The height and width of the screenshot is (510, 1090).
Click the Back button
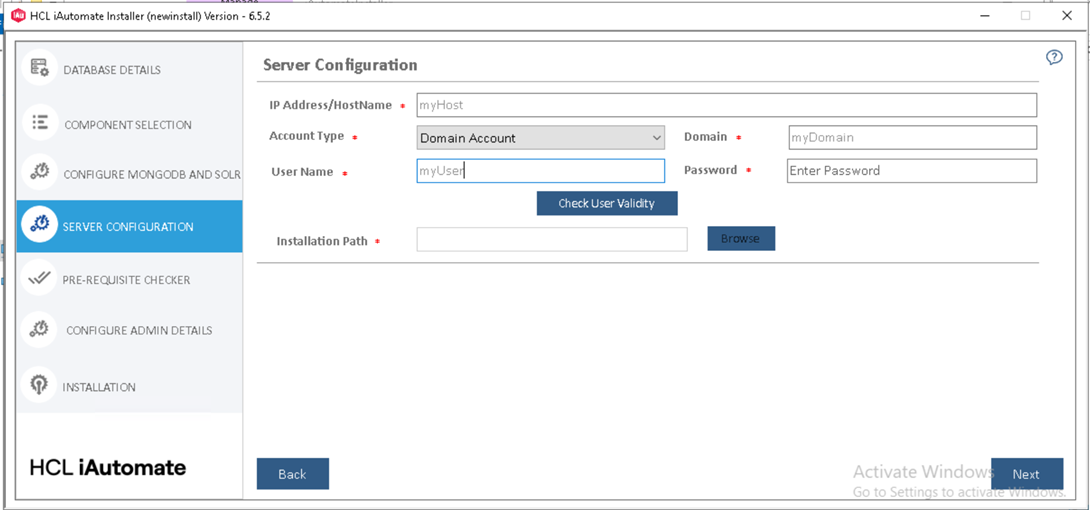tap(293, 474)
